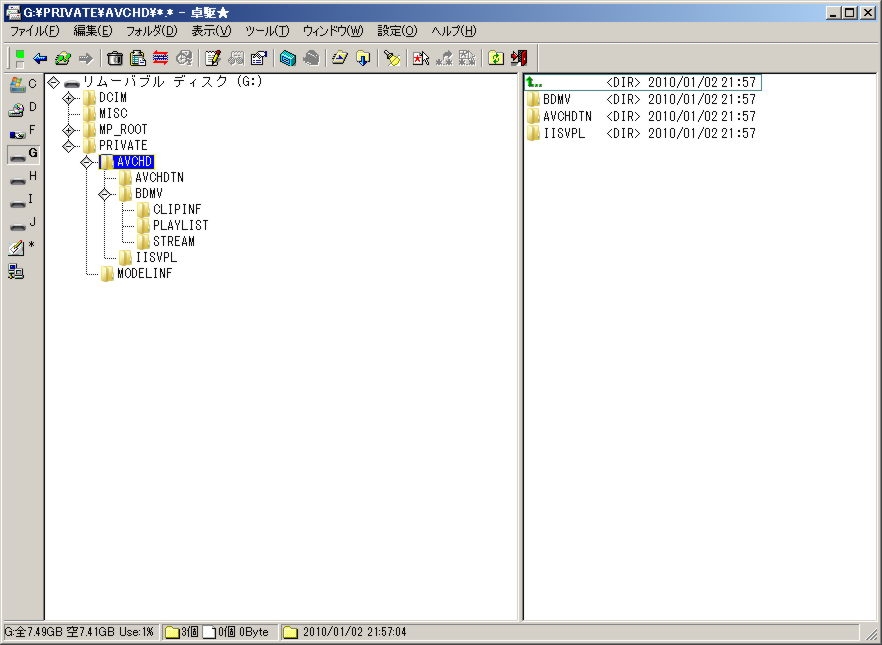Click the blue back arrow in toolbar
This screenshot has width=882, height=645.
[x=40, y=58]
